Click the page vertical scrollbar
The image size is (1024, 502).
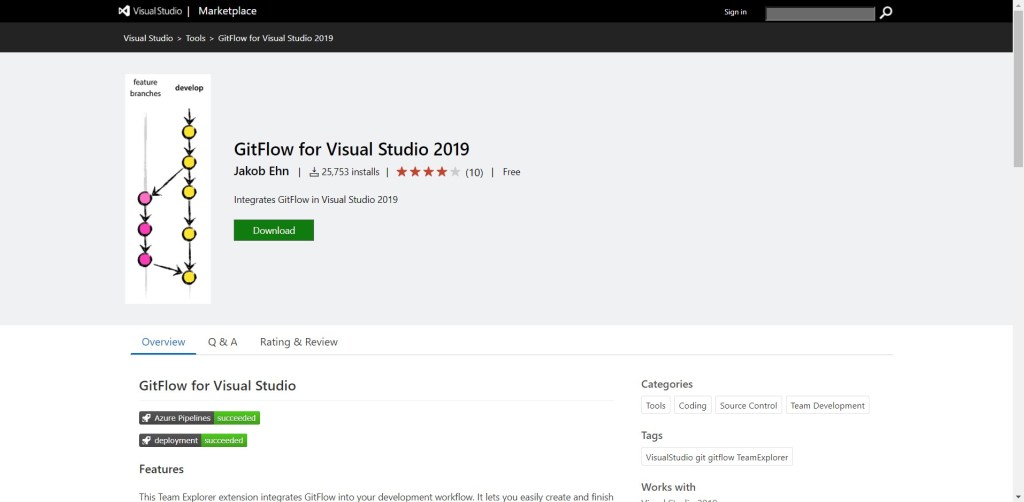coord(1018,90)
